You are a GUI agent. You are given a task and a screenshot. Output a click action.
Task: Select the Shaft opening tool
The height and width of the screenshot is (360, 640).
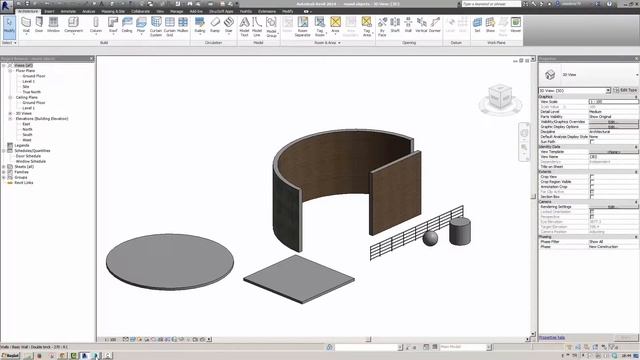(x=395, y=25)
